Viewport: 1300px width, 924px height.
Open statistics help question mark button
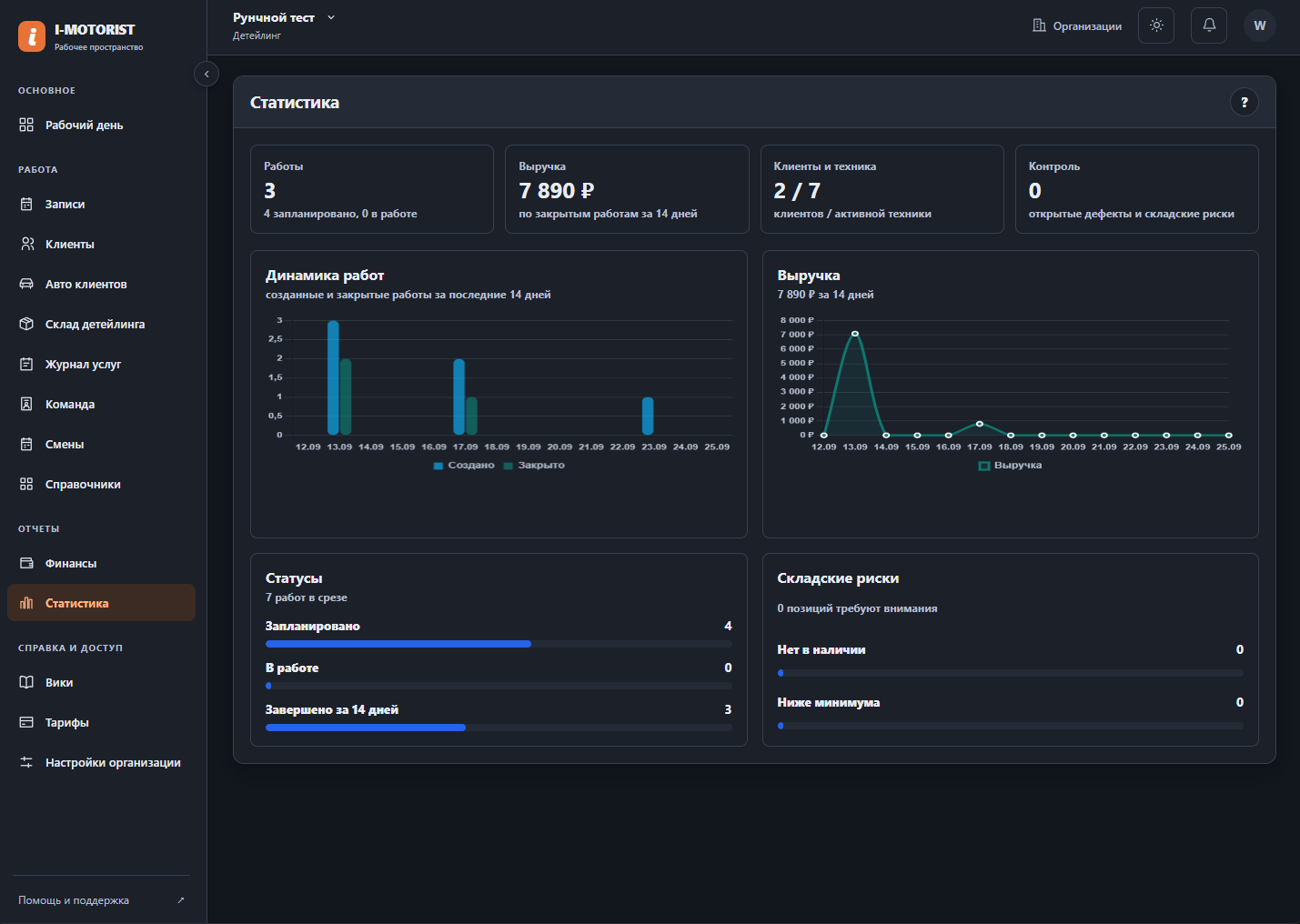[1245, 102]
